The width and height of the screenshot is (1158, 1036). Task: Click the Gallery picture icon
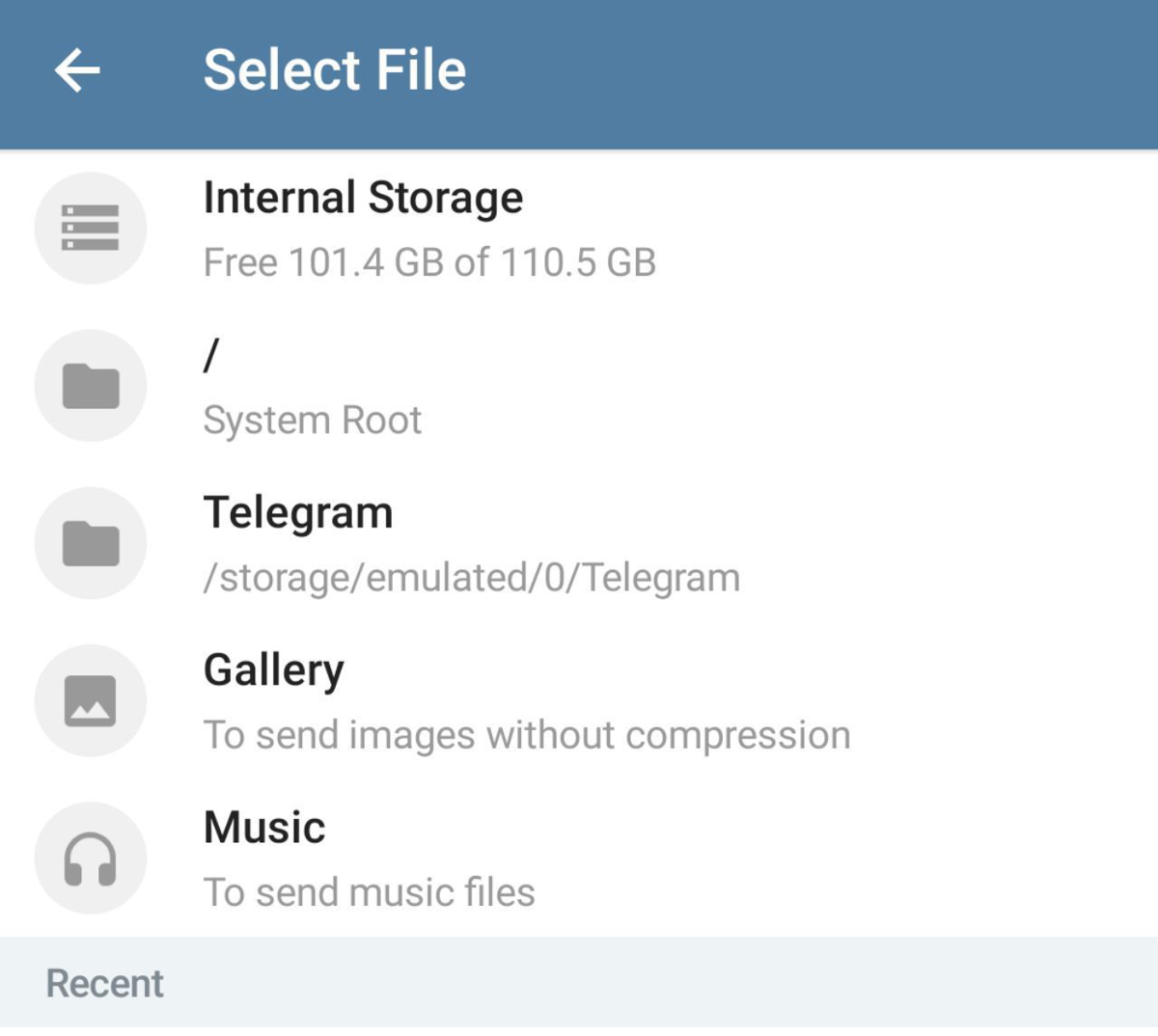[91, 700]
